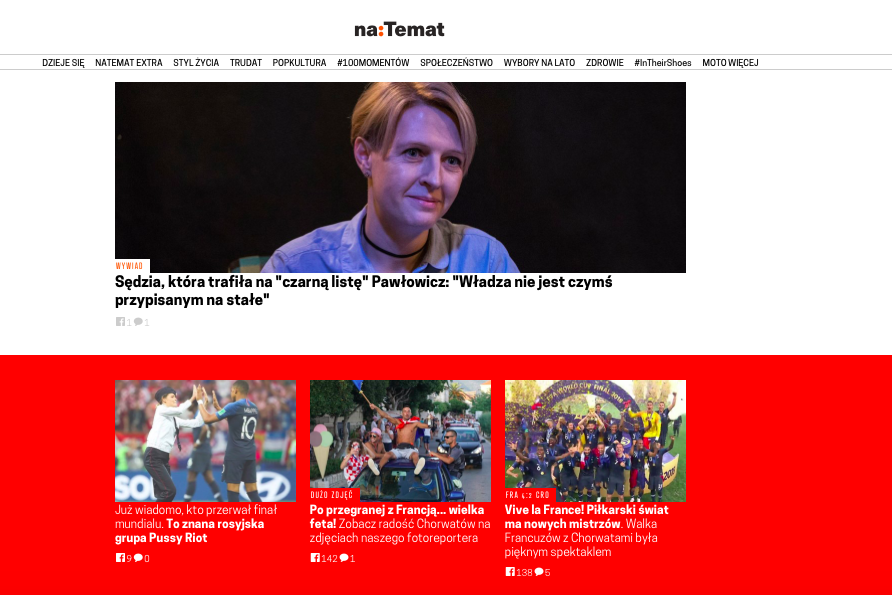The width and height of the screenshot is (892, 595).
Task: Open the Pussy Riot mundial final article link
Action: click(x=196, y=524)
